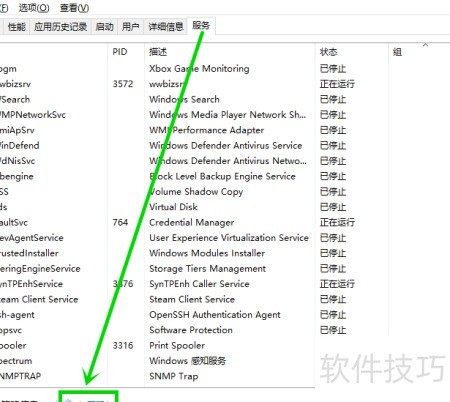
Task: Sort services by the PID column header
Action: [120, 52]
